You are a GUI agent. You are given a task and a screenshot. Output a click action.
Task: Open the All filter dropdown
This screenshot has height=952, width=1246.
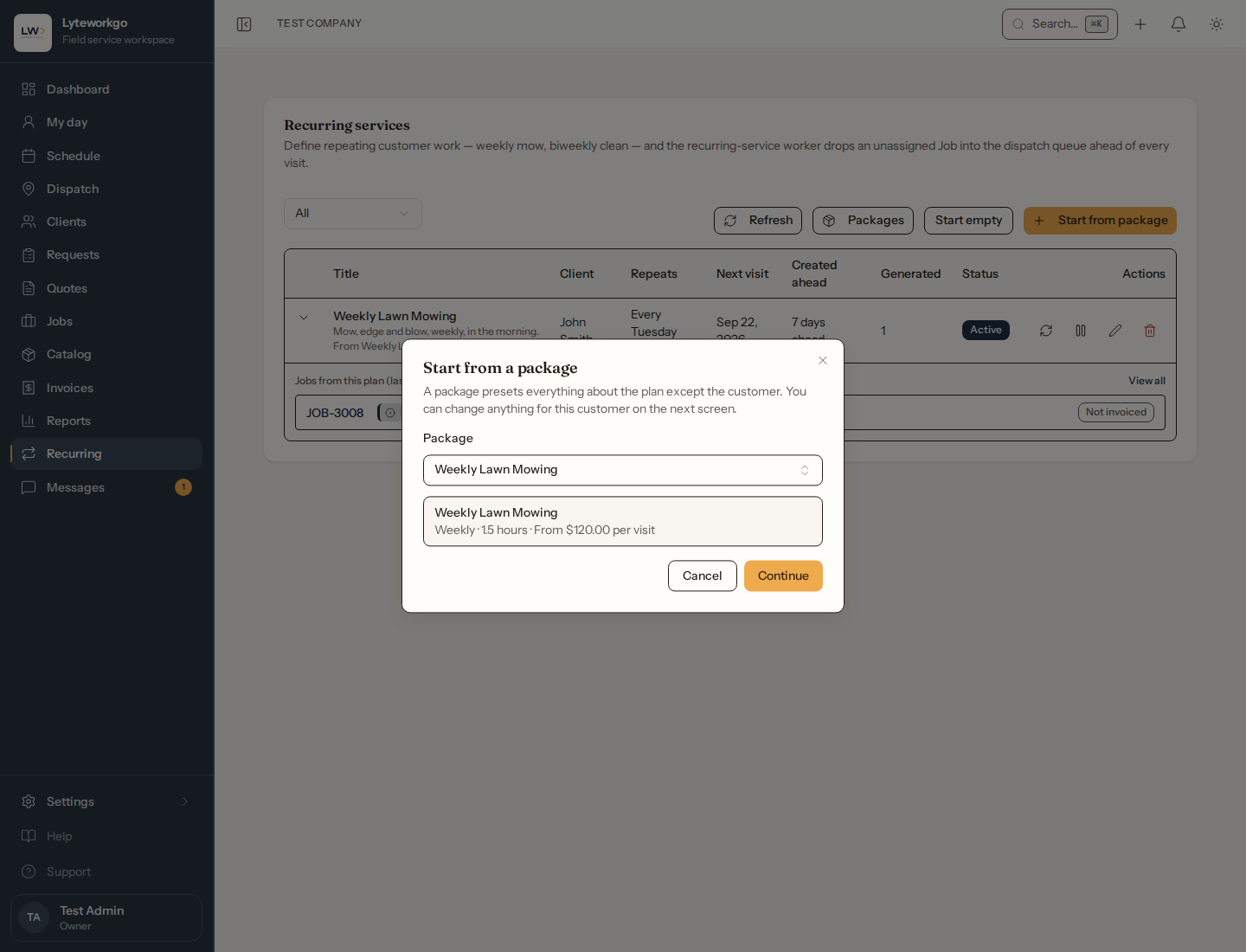point(353,214)
